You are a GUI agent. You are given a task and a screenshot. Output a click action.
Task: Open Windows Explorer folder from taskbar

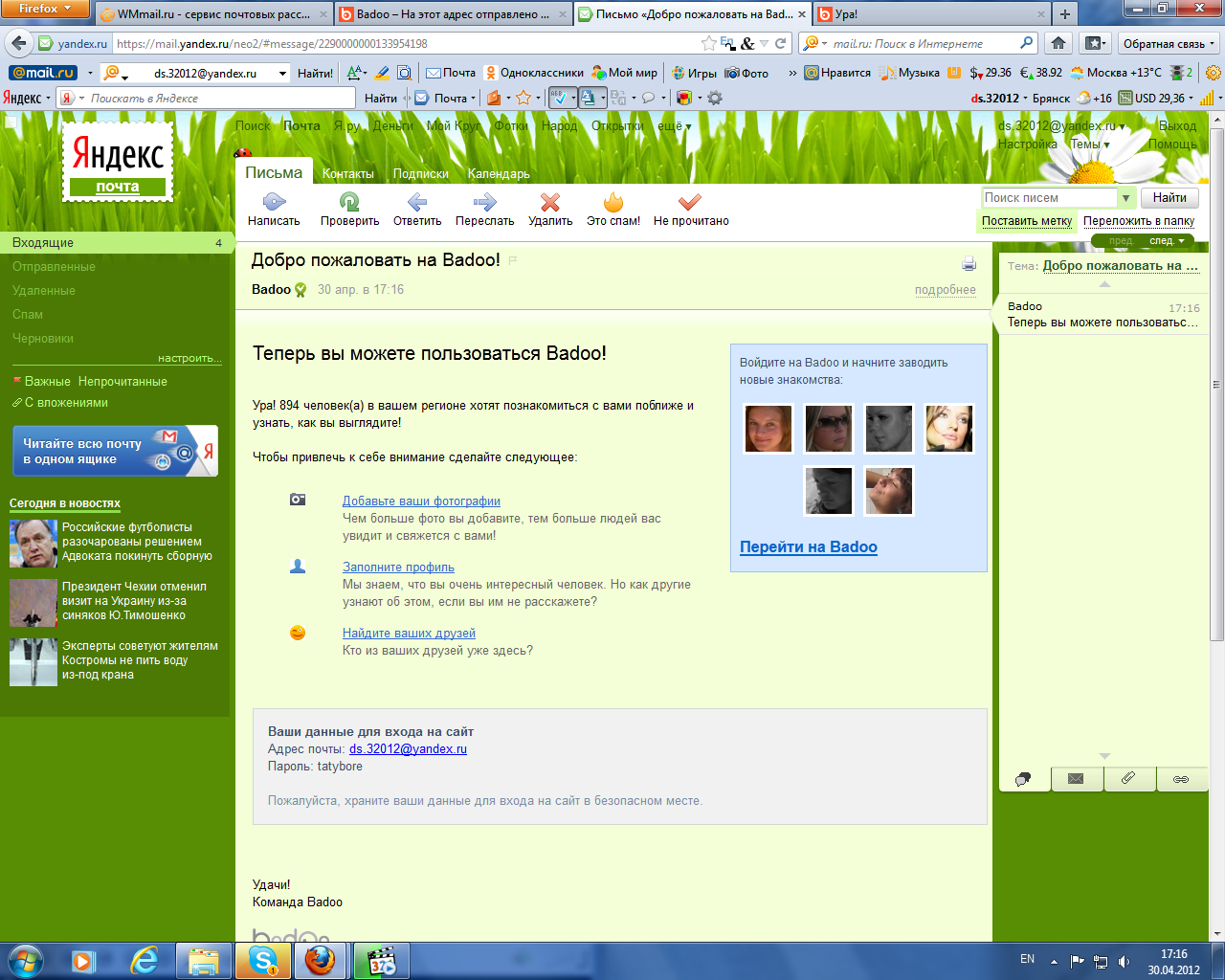pos(203,960)
